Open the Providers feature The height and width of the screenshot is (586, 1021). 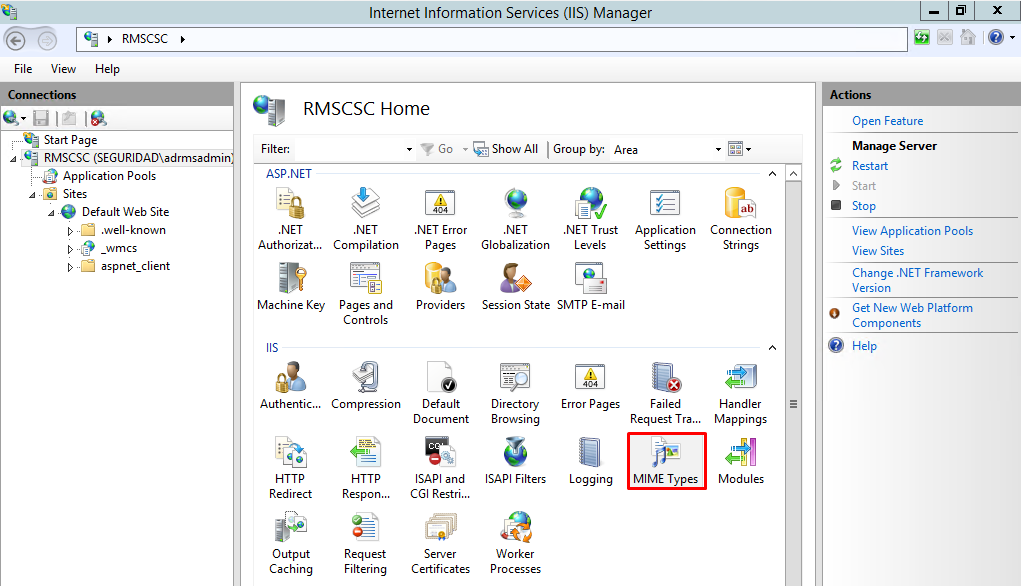pos(441,286)
